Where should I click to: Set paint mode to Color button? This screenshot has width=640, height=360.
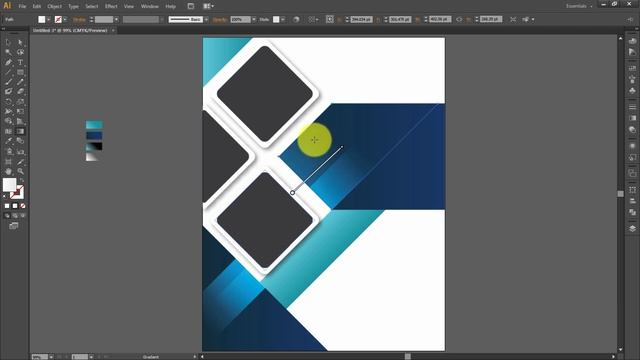click(7, 206)
